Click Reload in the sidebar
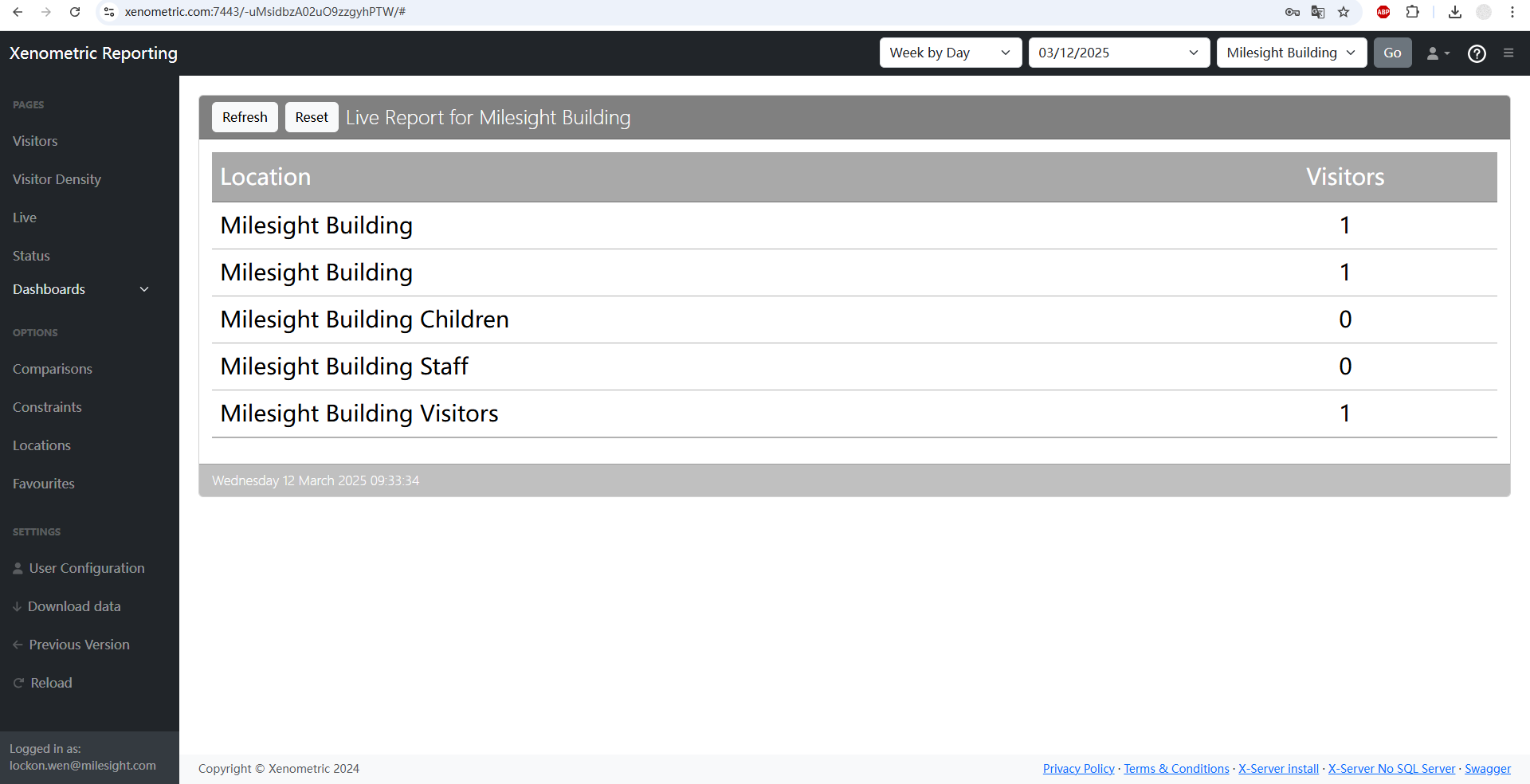This screenshot has width=1530, height=784. 43,683
